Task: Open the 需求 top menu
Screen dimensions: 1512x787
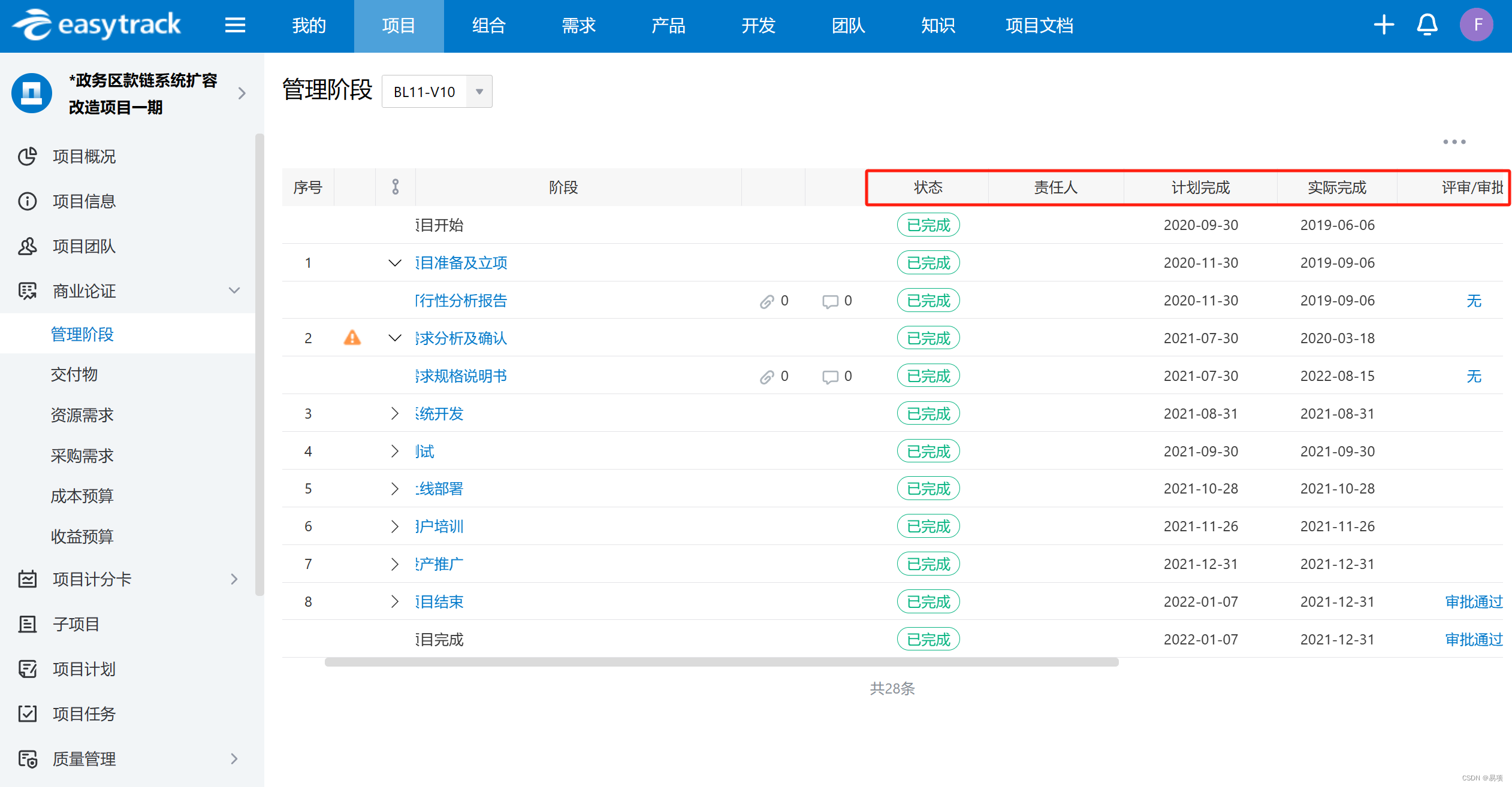Action: 578,25
